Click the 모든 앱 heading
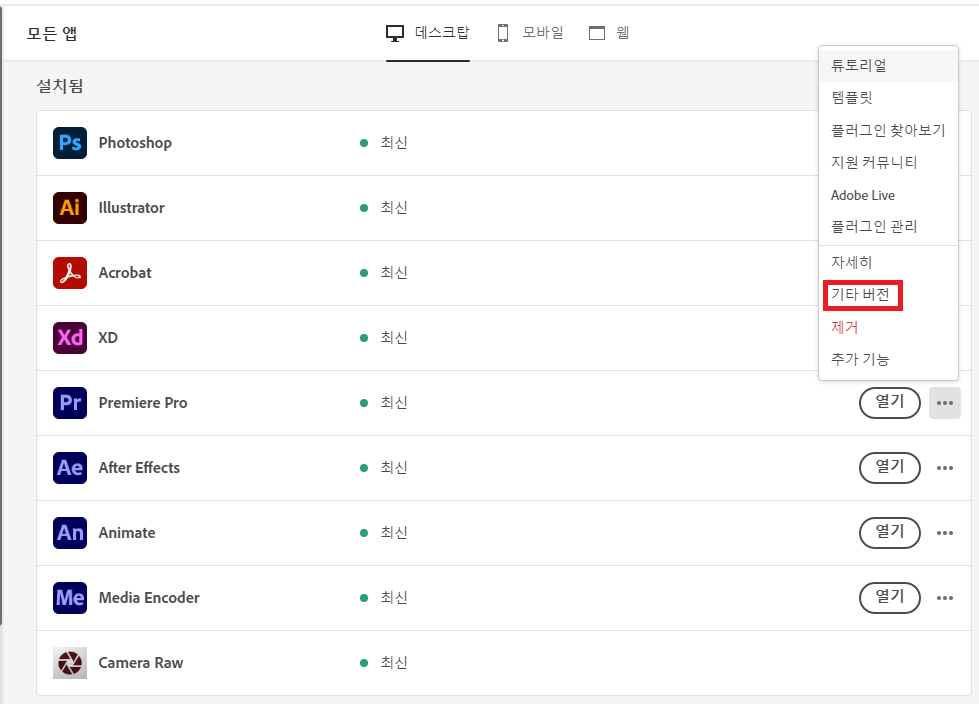This screenshot has height=704, width=979. [x=52, y=33]
